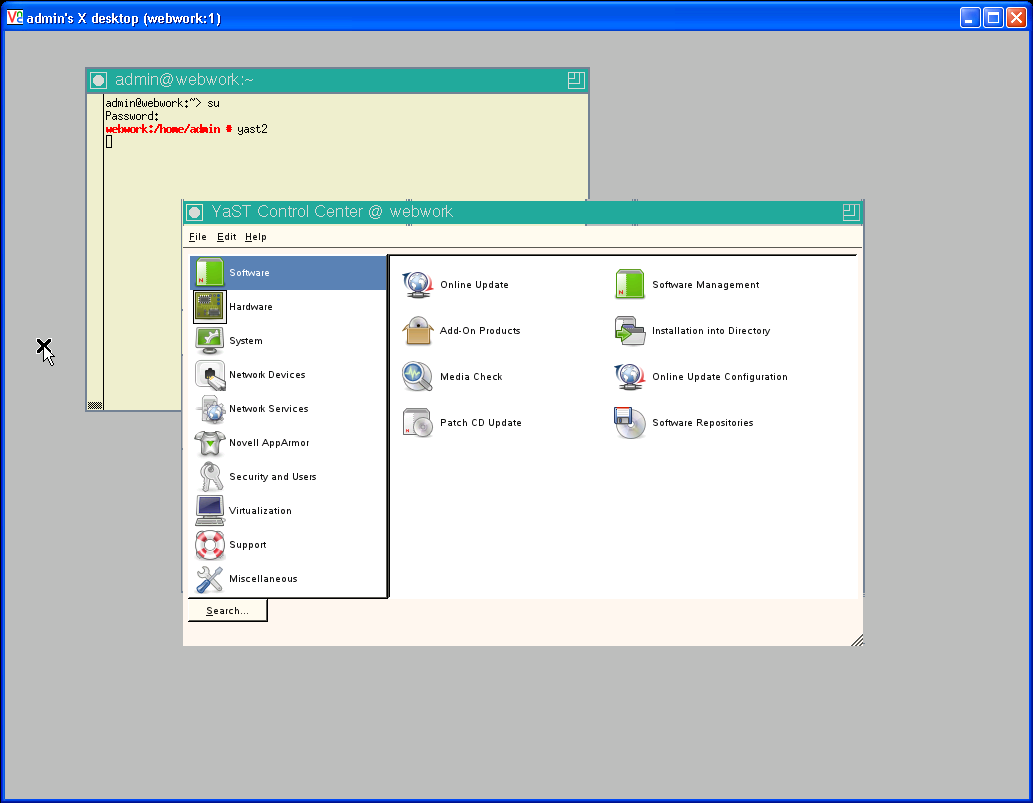Viewport: 1033px width, 803px height.
Task: Click the Media Check text label
Action: point(471,377)
